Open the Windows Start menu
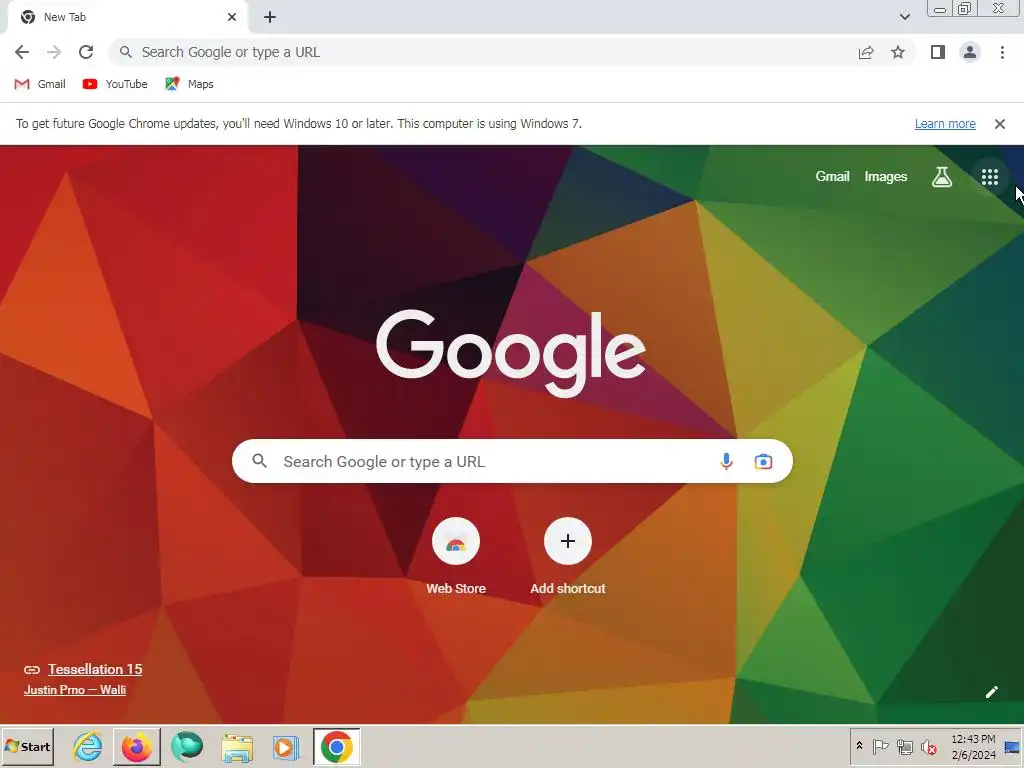The width and height of the screenshot is (1024, 768). [28, 746]
